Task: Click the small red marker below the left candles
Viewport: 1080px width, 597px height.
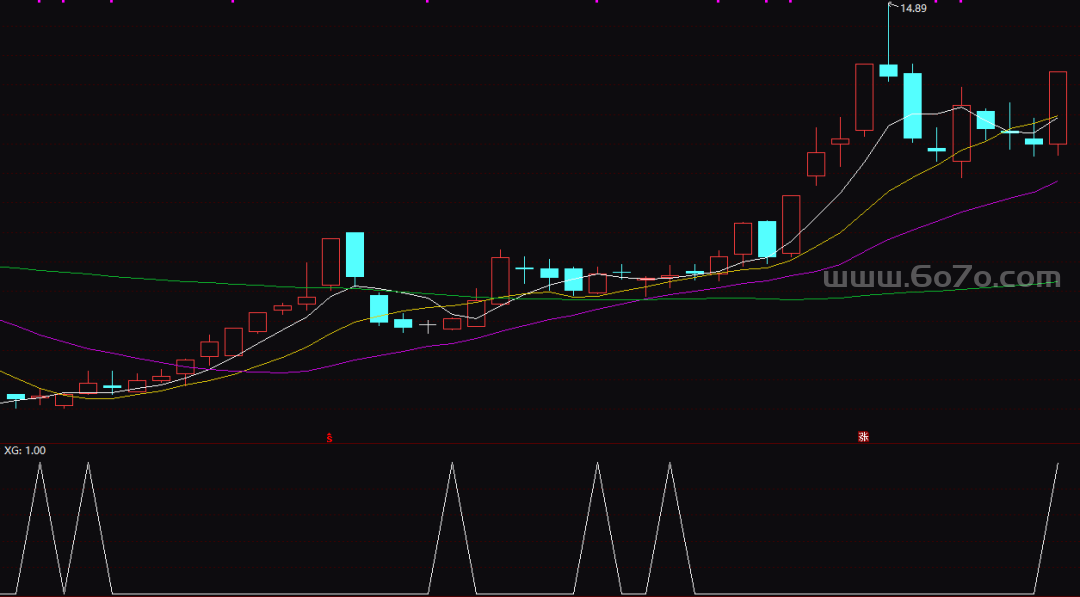Action: point(330,437)
